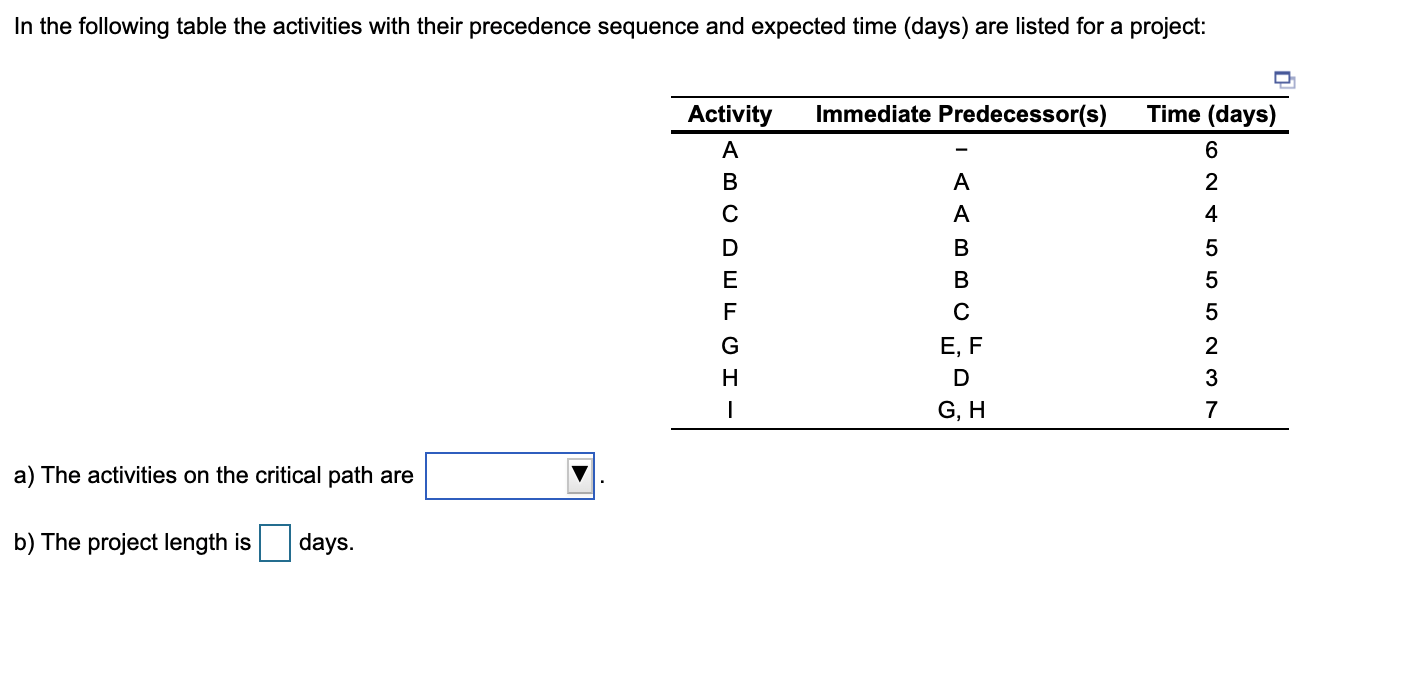1428x676 pixels.
Task: Select the 'a) The activities on the critical path are' label
Action: click(x=214, y=476)
